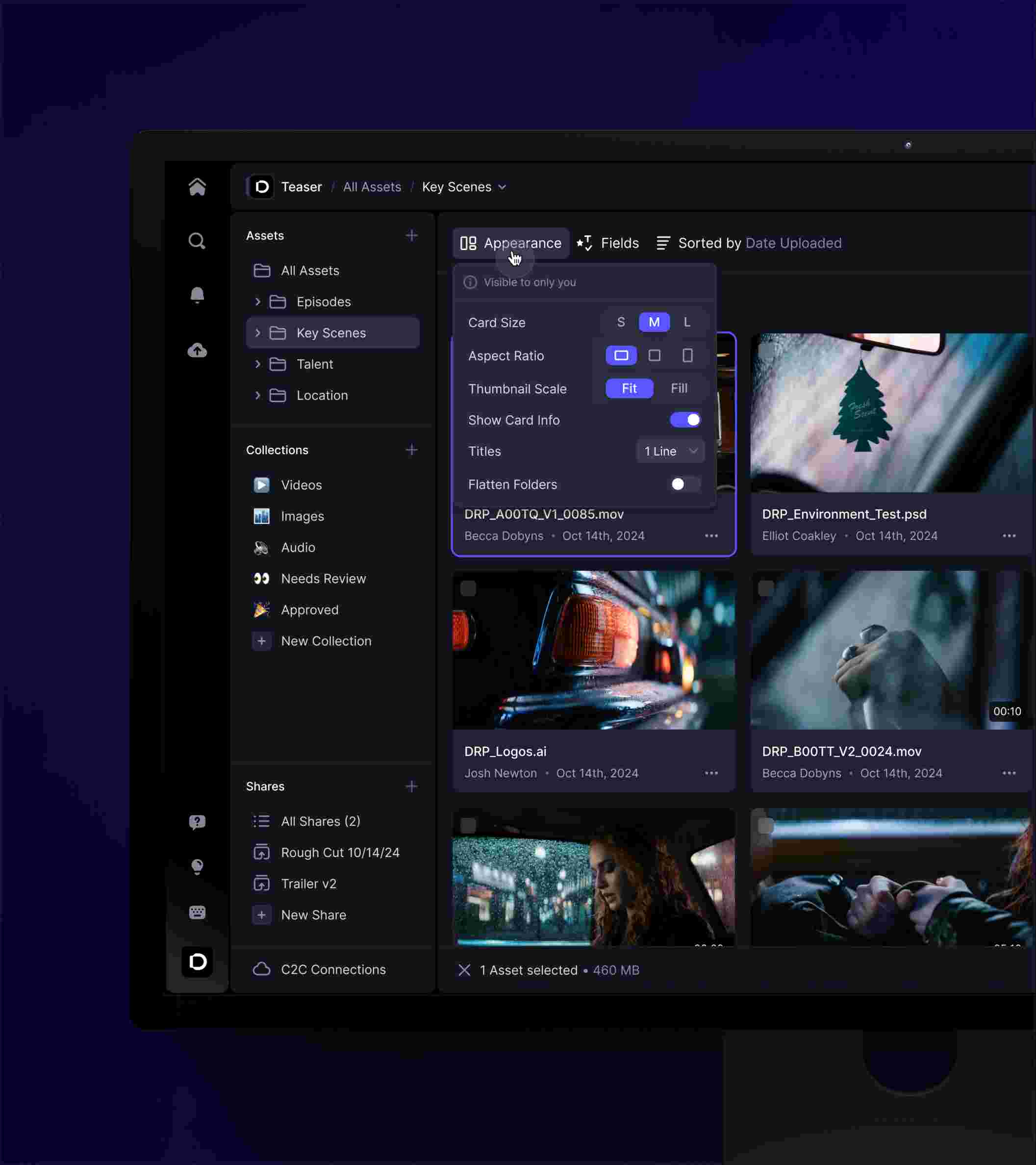Click the account logo at rail bottom
This screenshot has width=1036, height=1165.
coord(197,962)
